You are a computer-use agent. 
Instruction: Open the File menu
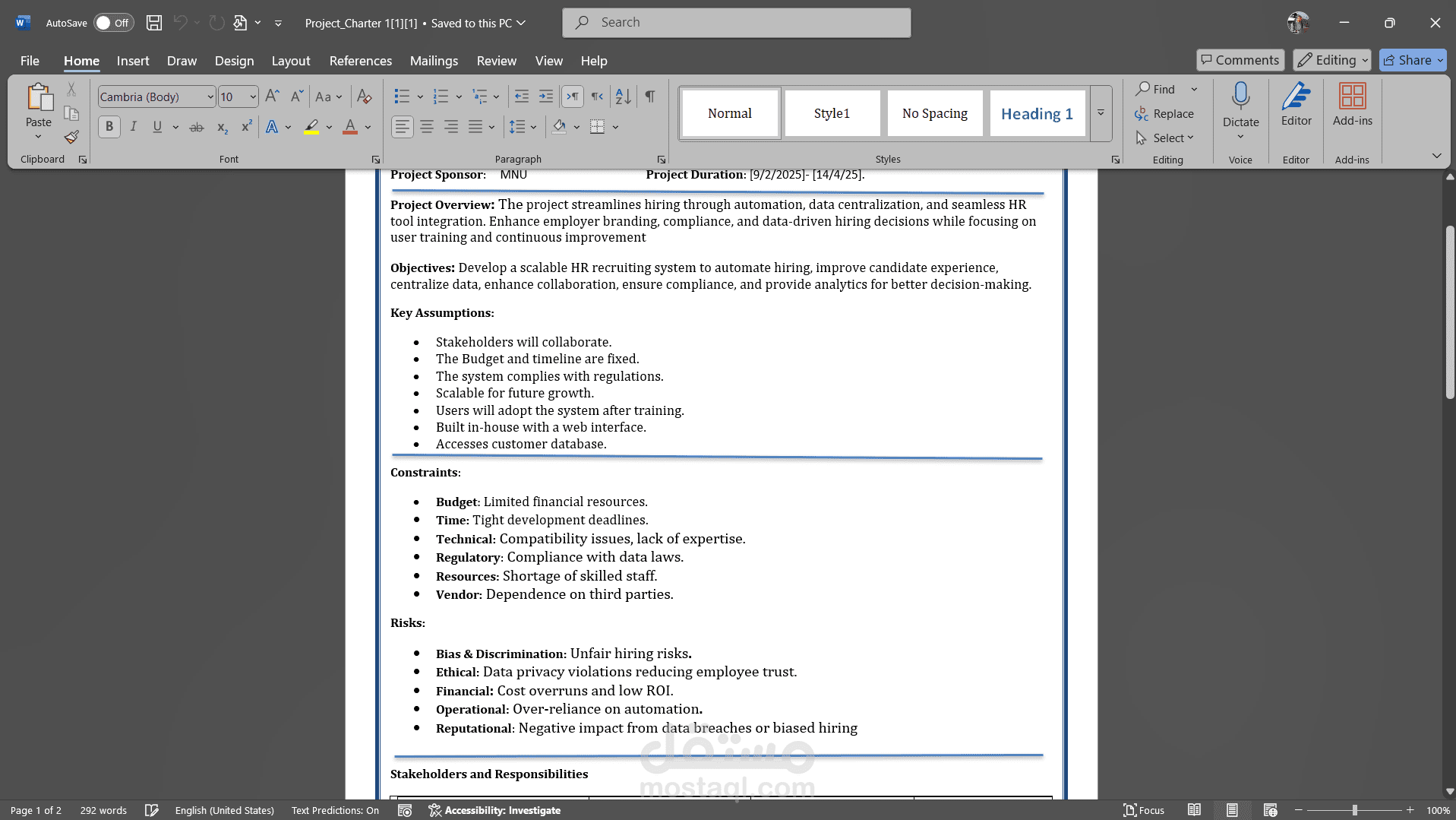coord(30,61)
